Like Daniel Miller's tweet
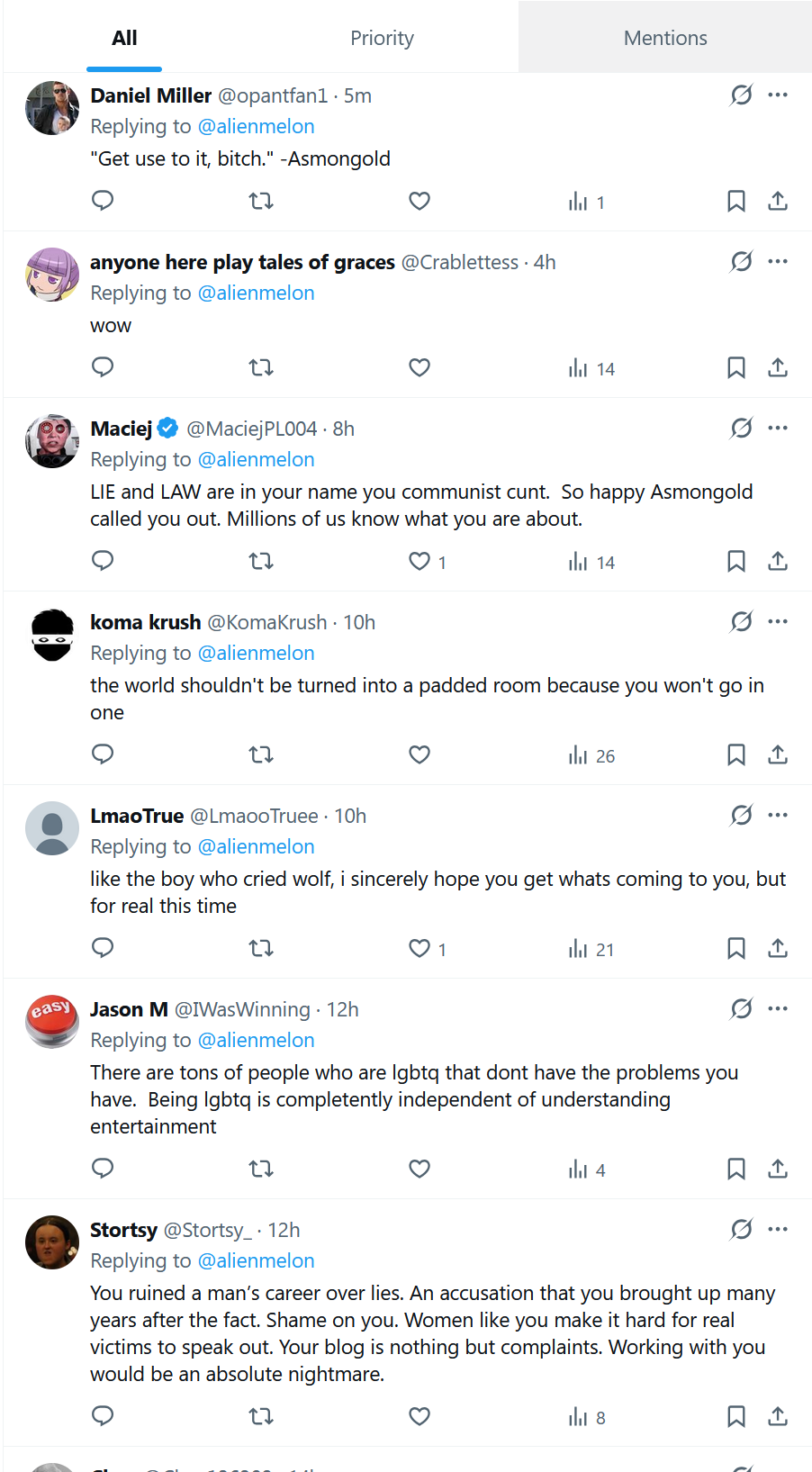 pyautogui.click(x=420, y=202)
